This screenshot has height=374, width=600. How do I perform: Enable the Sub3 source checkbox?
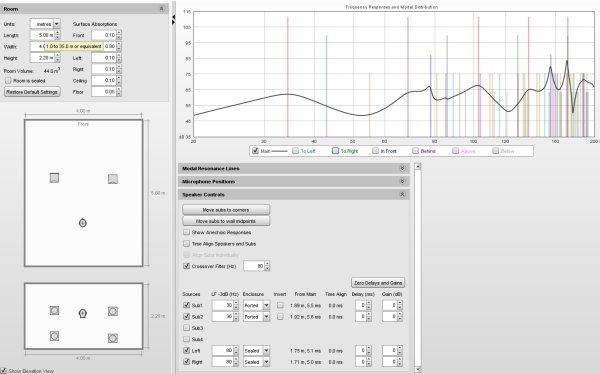186,328
